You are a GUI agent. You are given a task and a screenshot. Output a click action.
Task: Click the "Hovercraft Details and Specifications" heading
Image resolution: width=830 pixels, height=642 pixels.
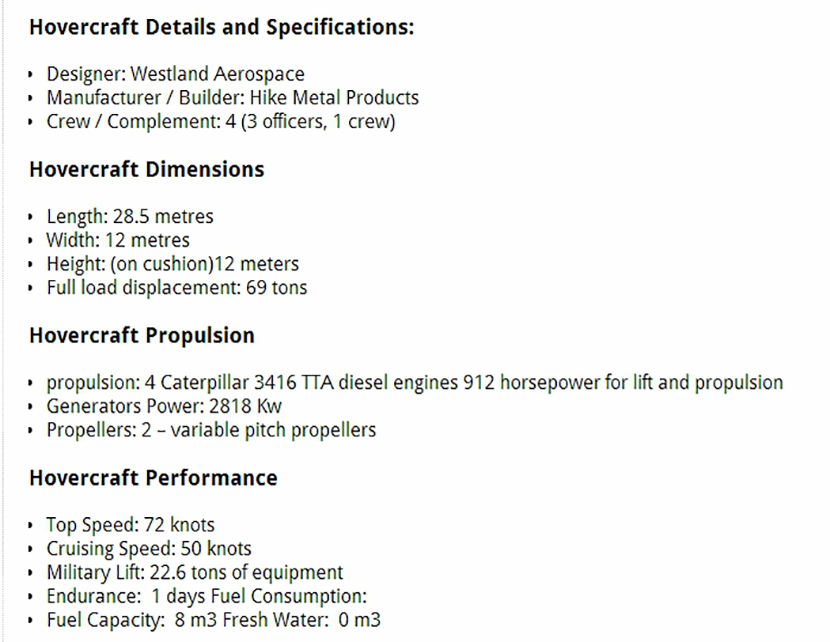(x=221, y=27)
